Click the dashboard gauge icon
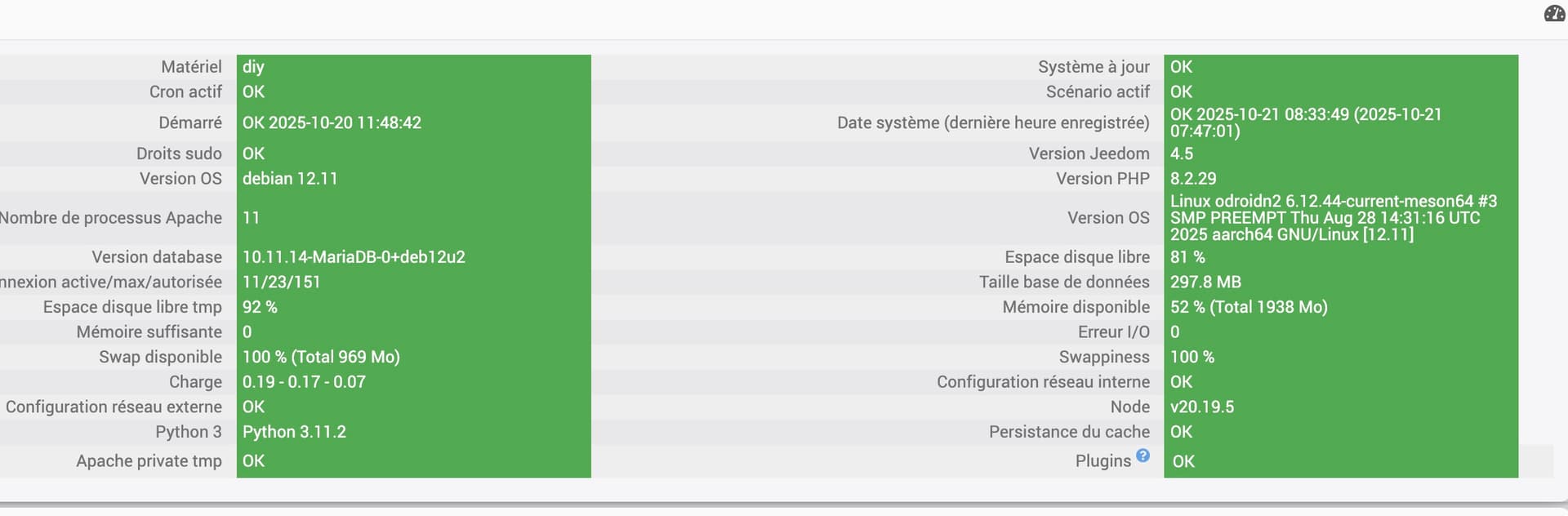The image size is (1568, 516). 1554,14
